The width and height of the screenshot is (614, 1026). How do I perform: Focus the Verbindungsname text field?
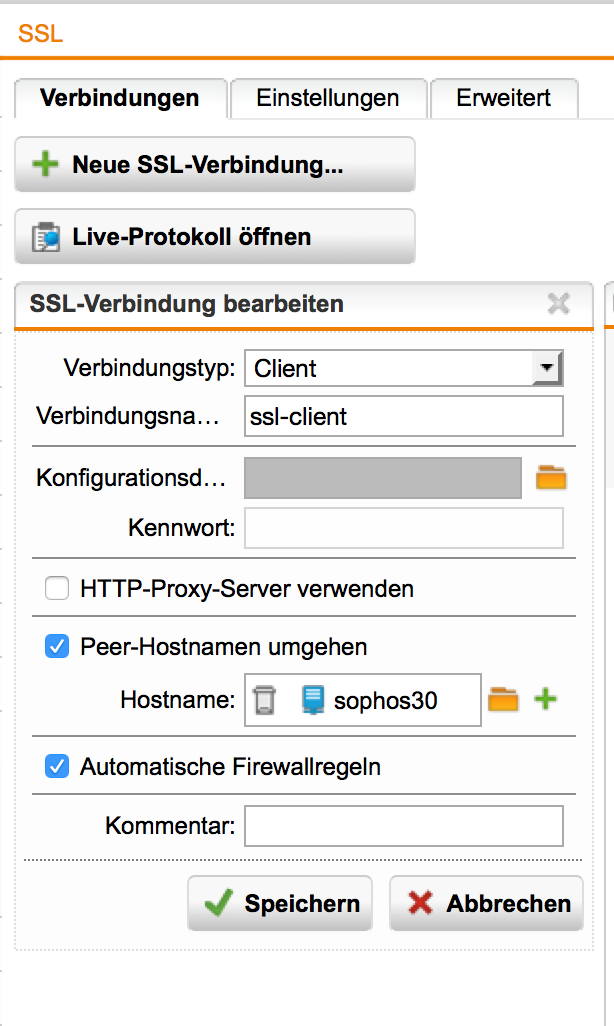point(404,416)
